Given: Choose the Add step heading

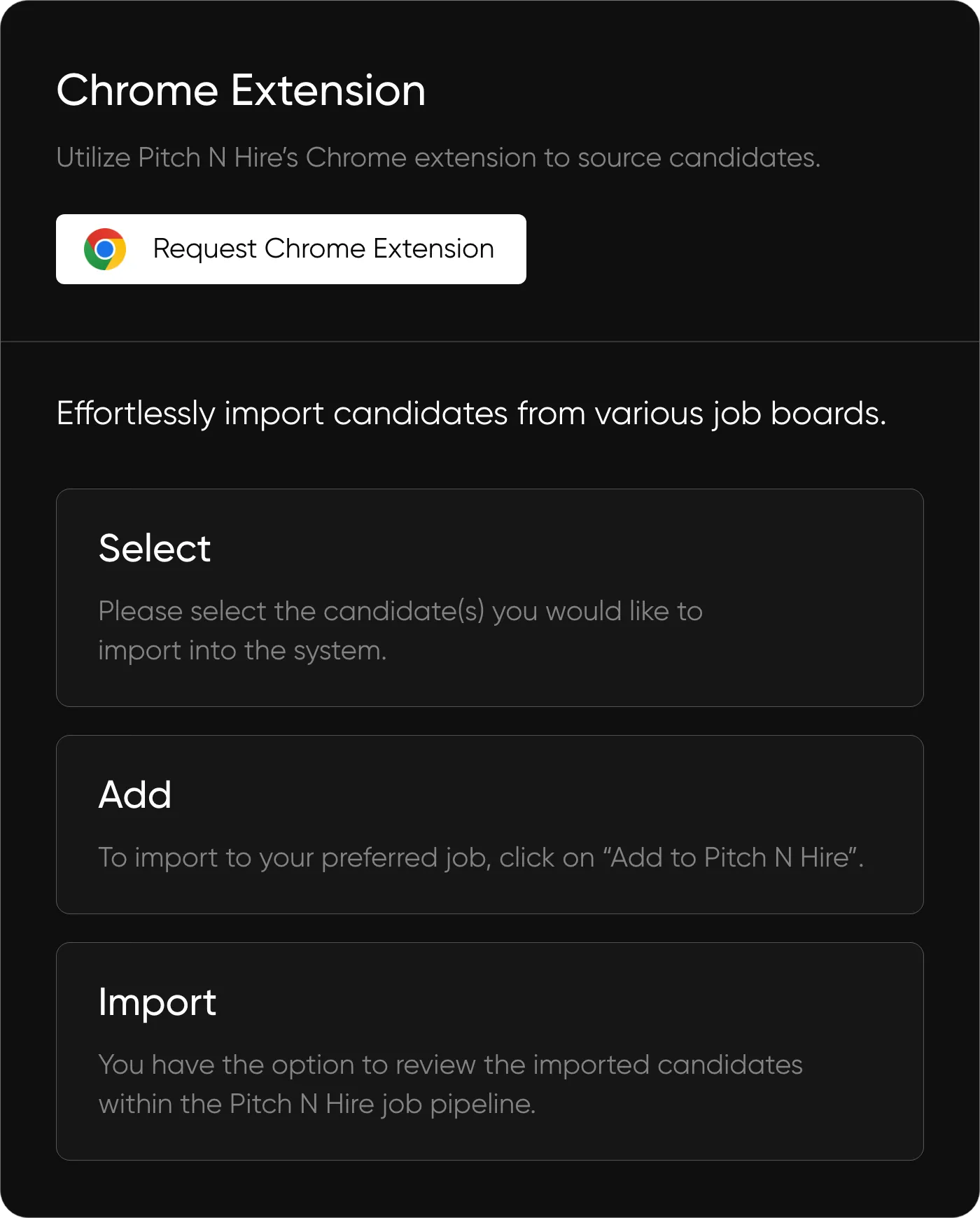Looking at the screenshot, I should (135, 794).
